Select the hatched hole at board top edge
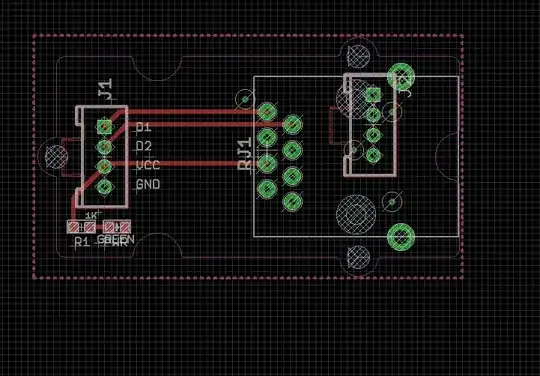The width and height of the screenshot is (540, 376). [359, 56]
